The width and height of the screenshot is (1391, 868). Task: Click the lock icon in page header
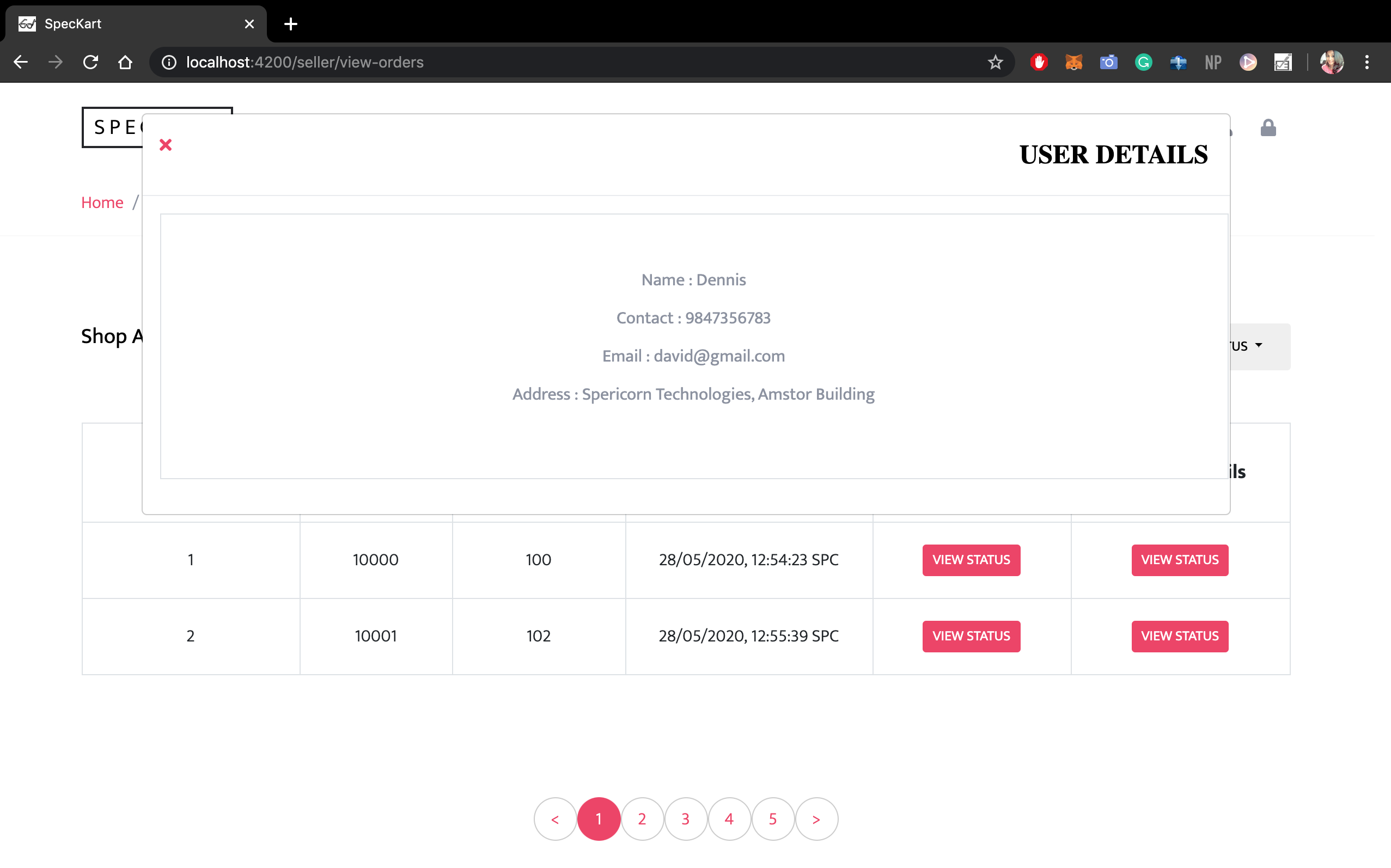pyautogui.click(x=1267, y=128)
